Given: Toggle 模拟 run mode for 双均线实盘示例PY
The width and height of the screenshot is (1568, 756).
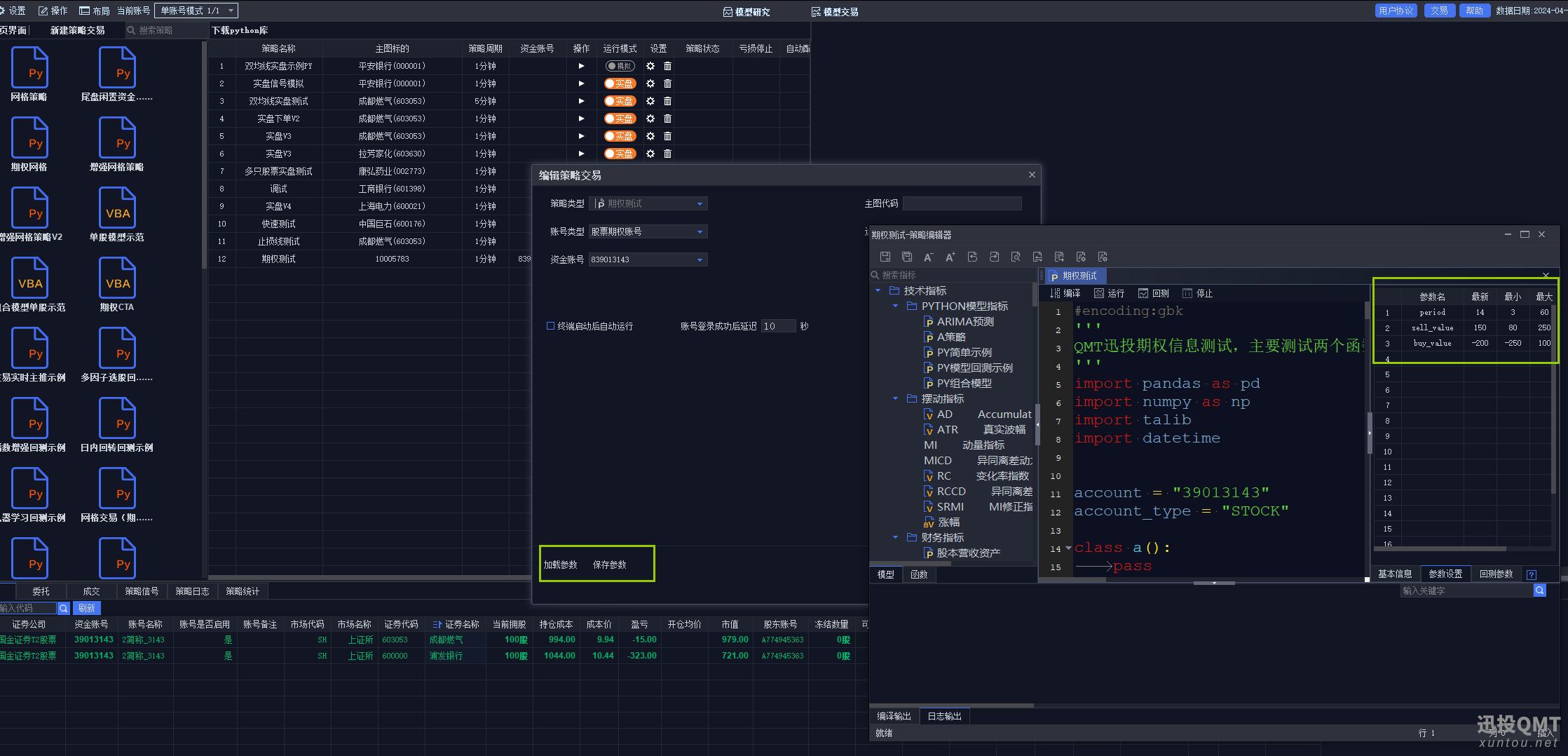Looking at the screenshot, I should 620,66.
